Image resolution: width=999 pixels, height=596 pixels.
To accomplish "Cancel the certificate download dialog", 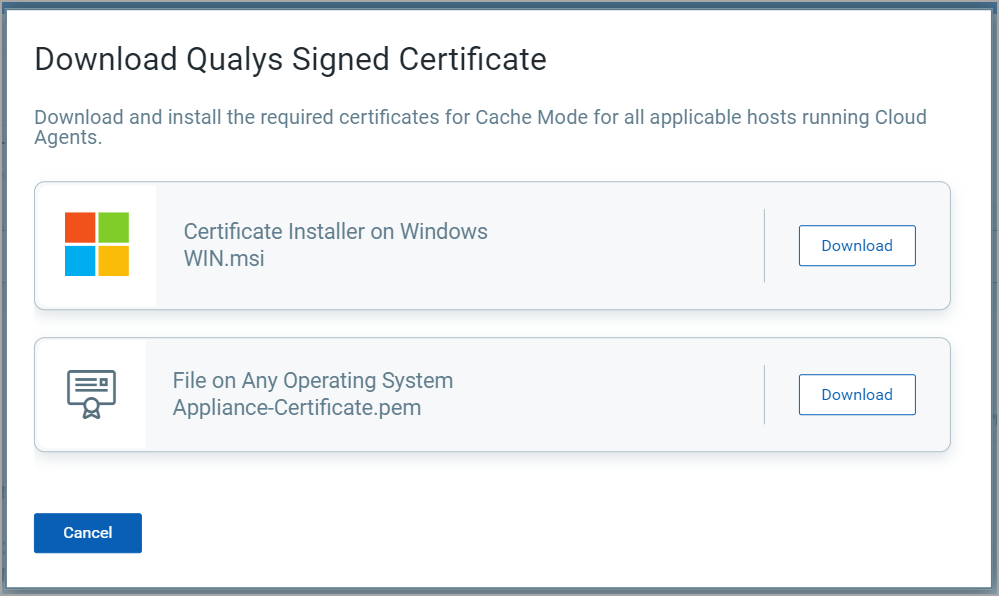I will [x=88, y=533].
